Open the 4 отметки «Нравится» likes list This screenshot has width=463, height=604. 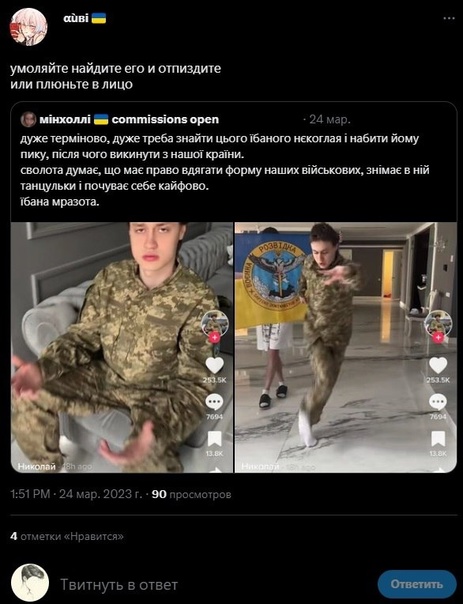67,536
